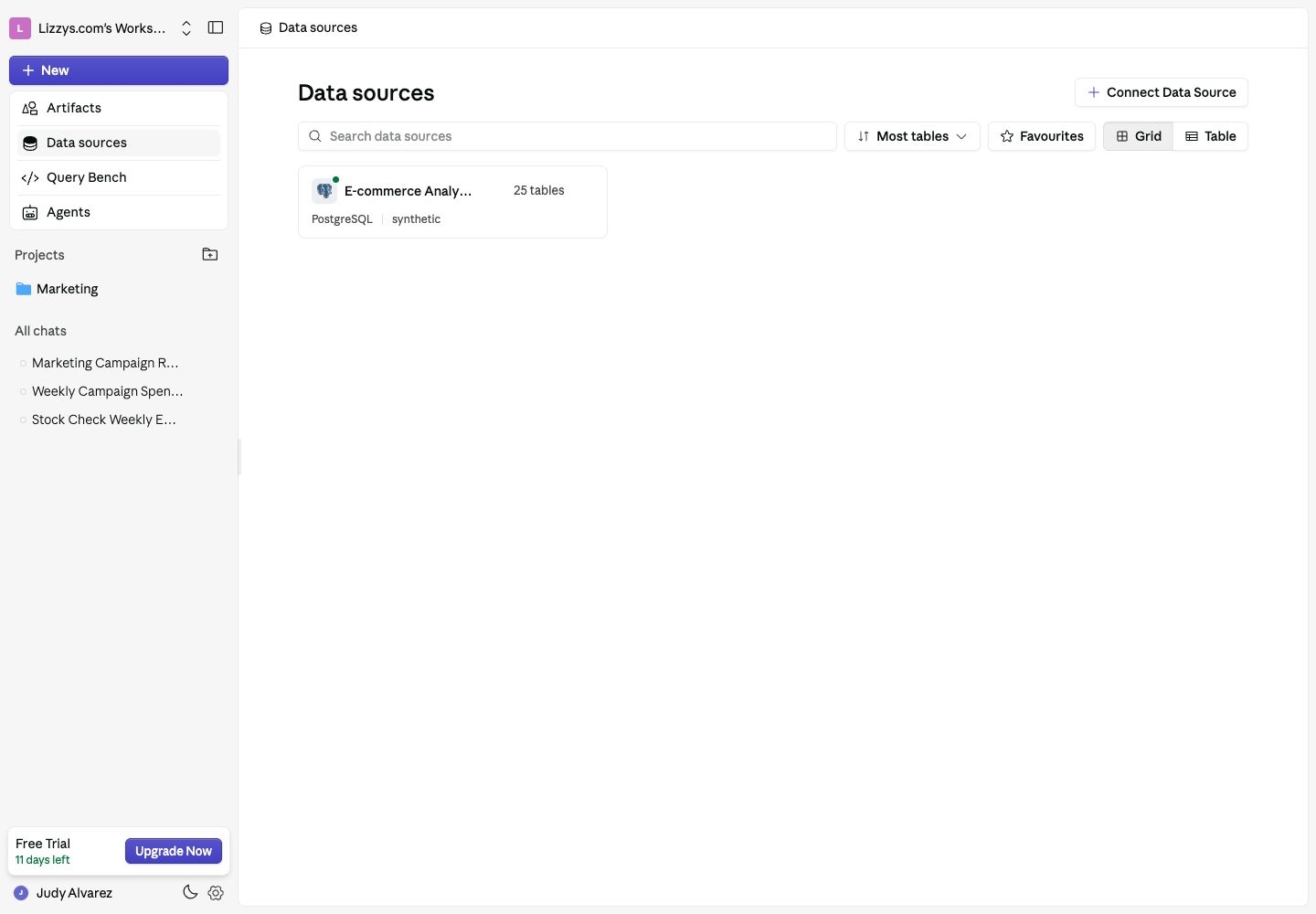Open the workspace switcher chevrons
This screenshot has width=1316, height=914.
tap(186, 28)
